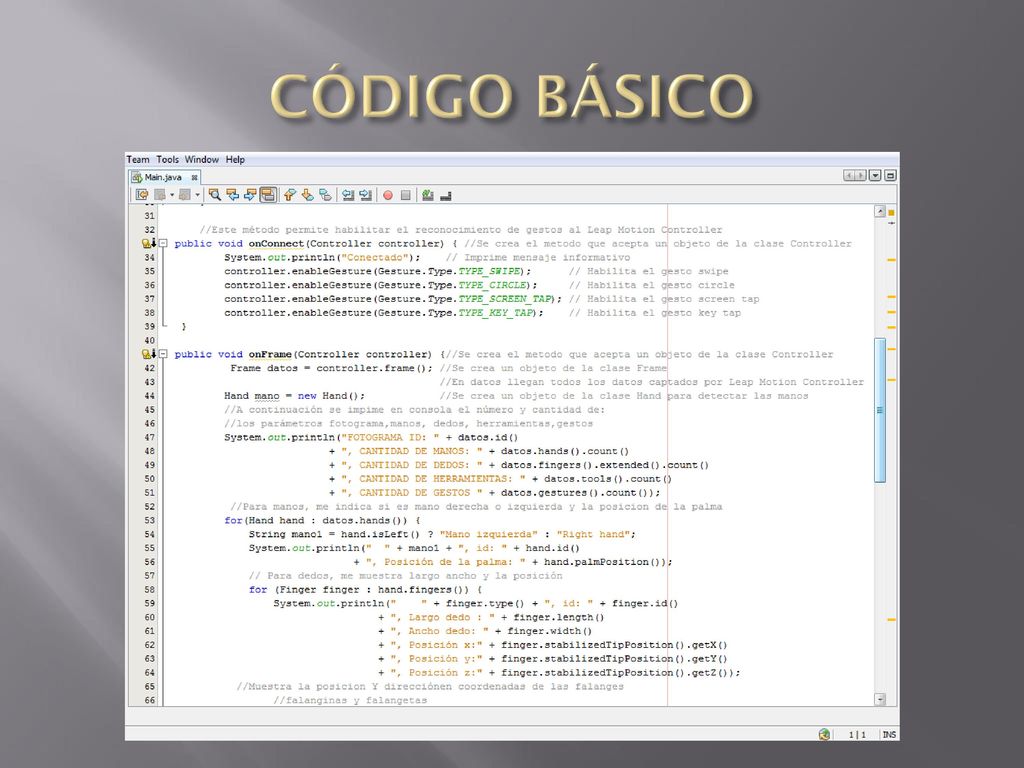Click the vertical scrollbar up arrow

880,211
